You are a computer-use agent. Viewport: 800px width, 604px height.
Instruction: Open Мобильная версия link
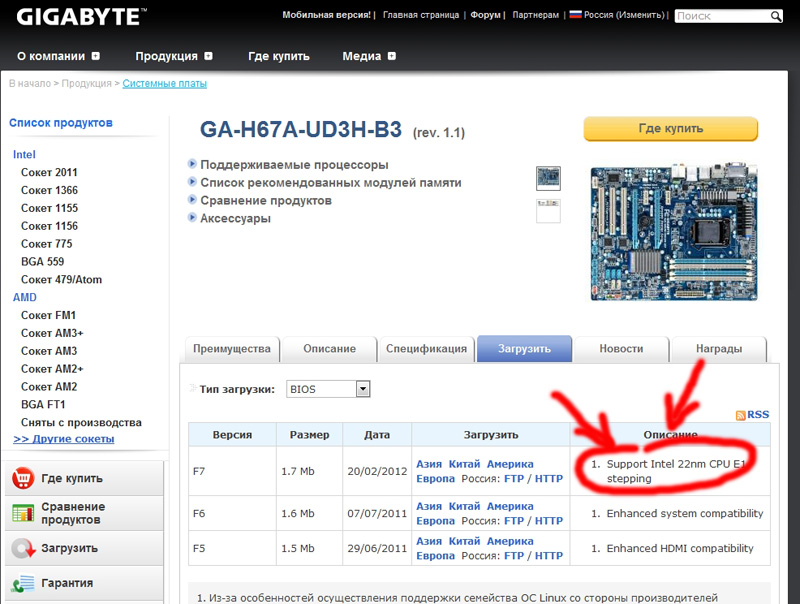327,15
